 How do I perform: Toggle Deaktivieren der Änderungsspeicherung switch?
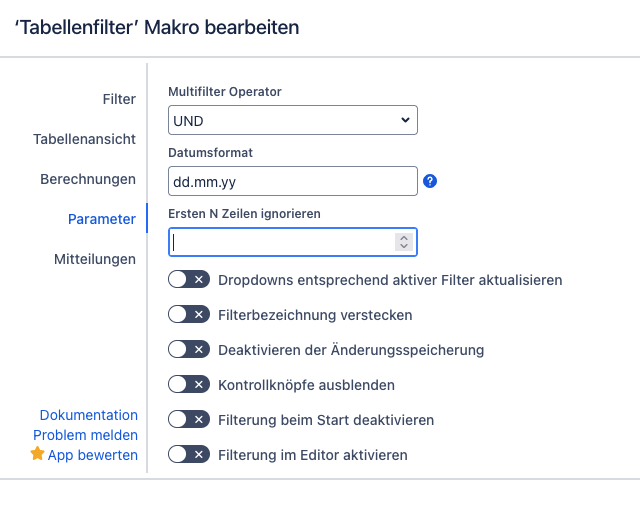(188, 350)
